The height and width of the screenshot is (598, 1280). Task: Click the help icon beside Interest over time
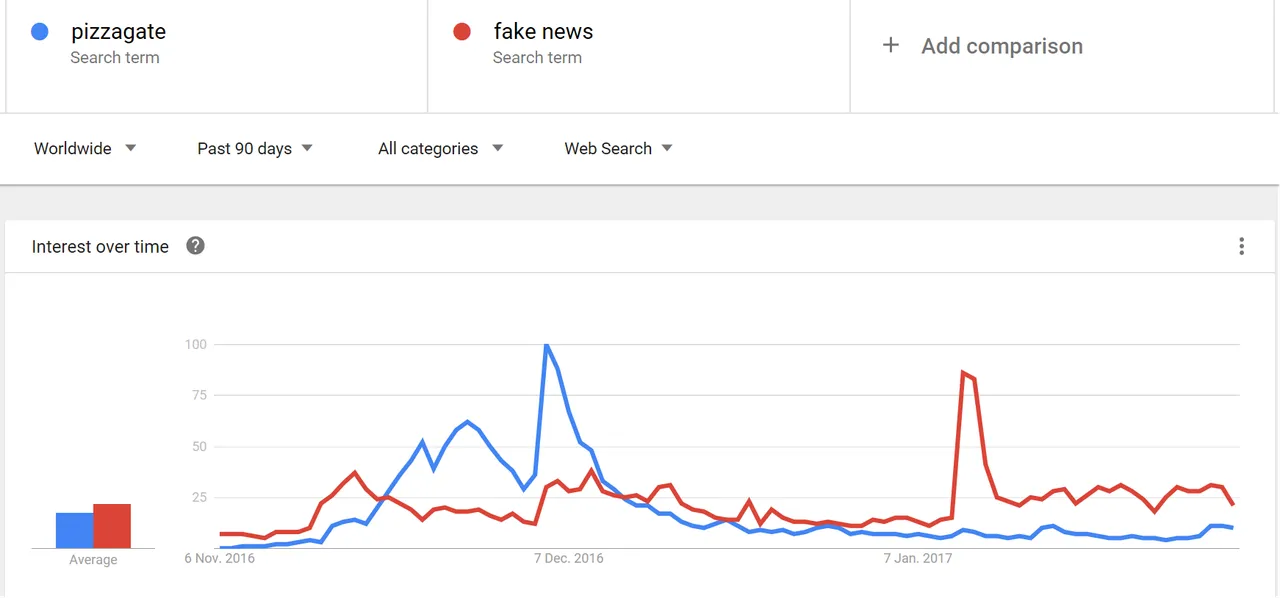[x=196, y=246]
